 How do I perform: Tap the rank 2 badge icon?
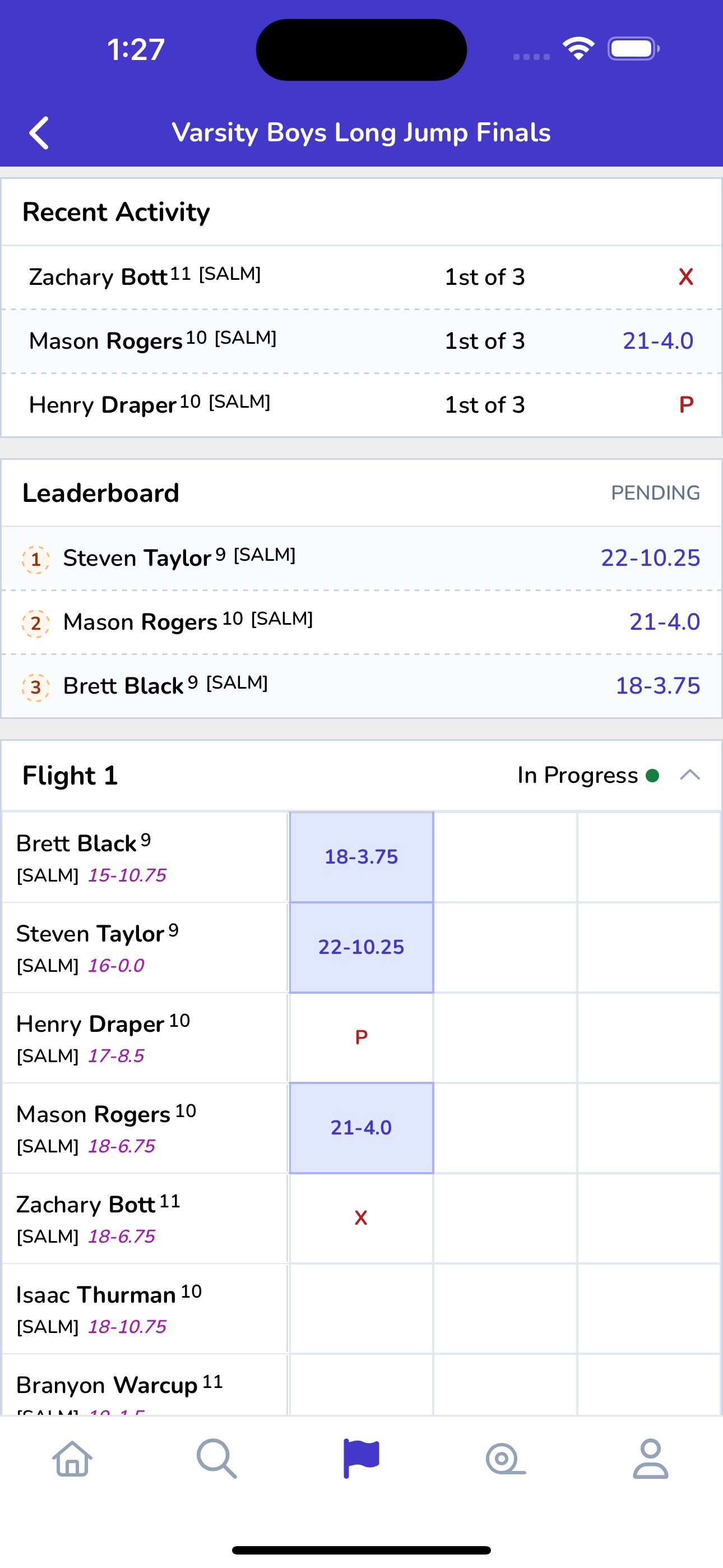pyautogui.click(x=36, y=623)
